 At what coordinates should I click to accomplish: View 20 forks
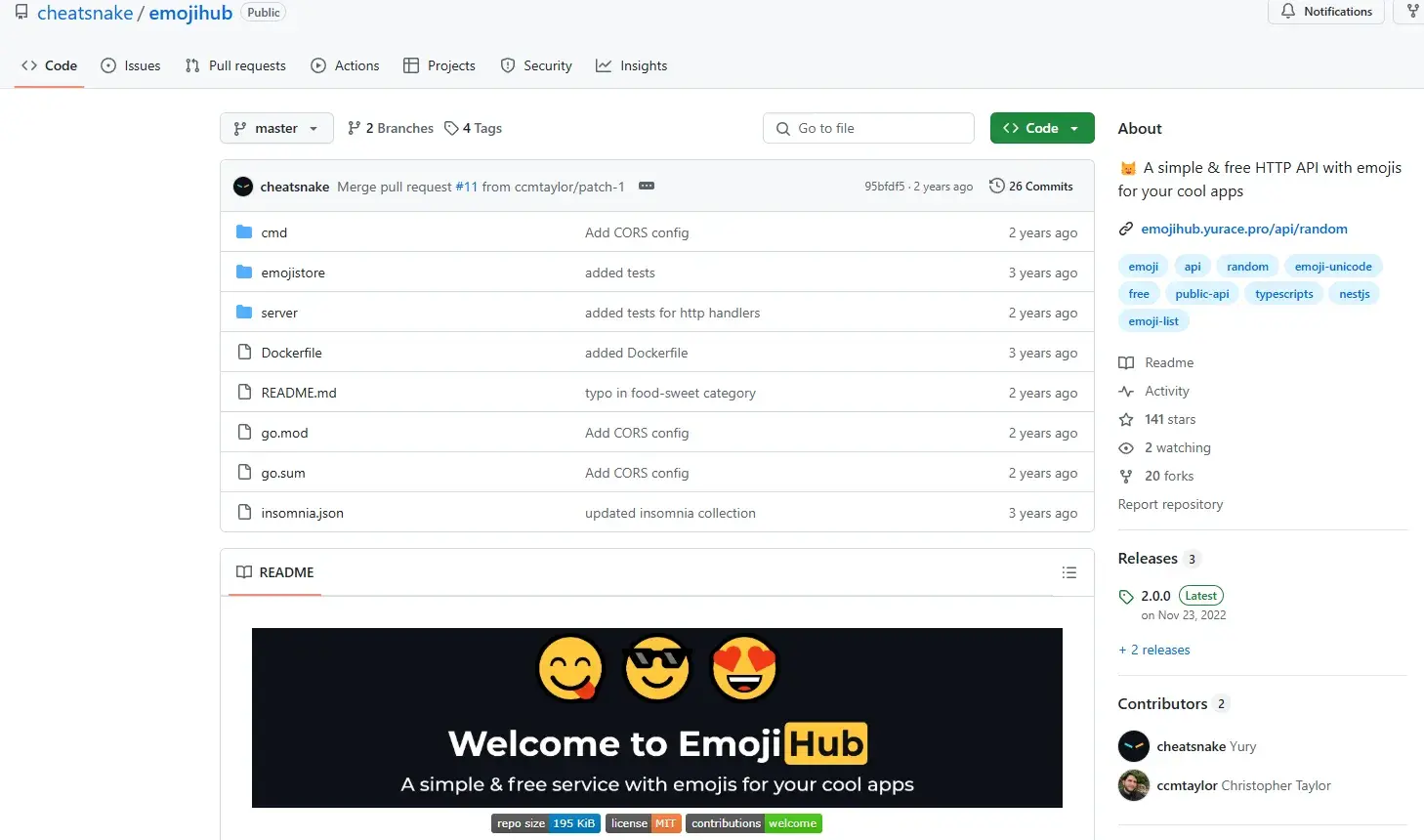pos(1156,476)
